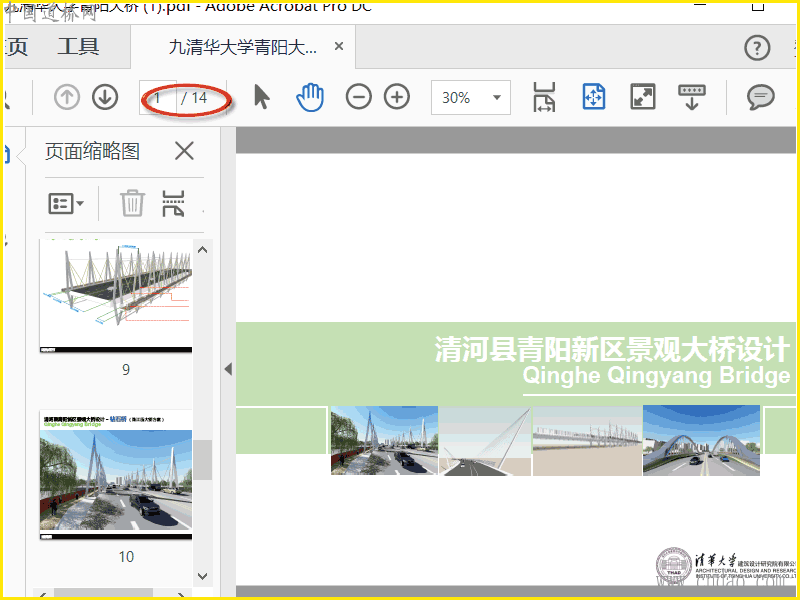
Task: Select page 10 thumbnail
Action: [x=116, y=475]
